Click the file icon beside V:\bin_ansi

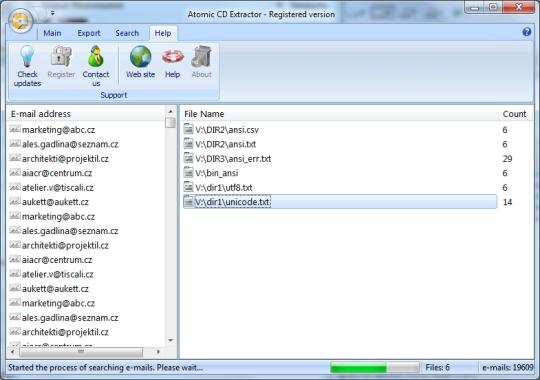pyautogui.click(x=188, y=173)
